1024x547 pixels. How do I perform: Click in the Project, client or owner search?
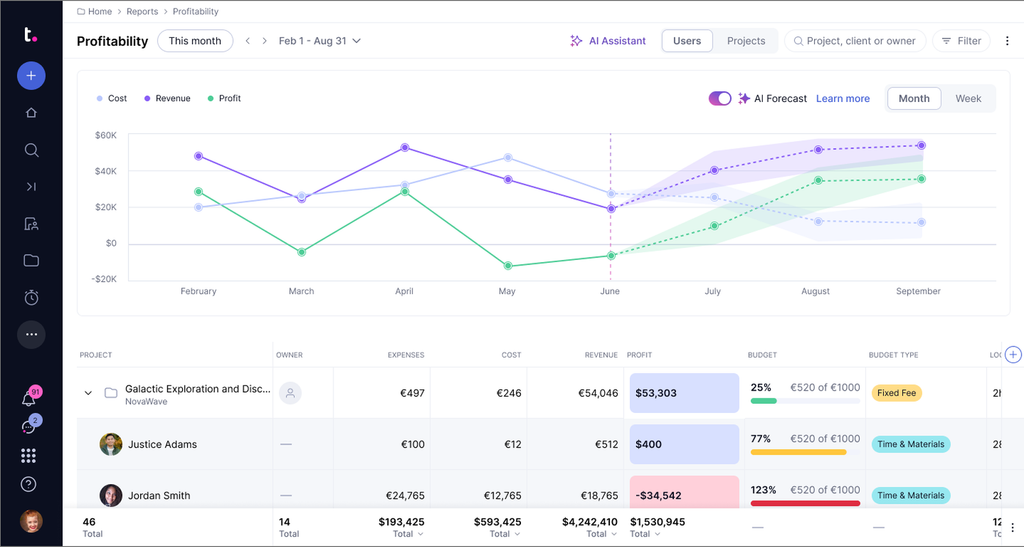[855, 40]
